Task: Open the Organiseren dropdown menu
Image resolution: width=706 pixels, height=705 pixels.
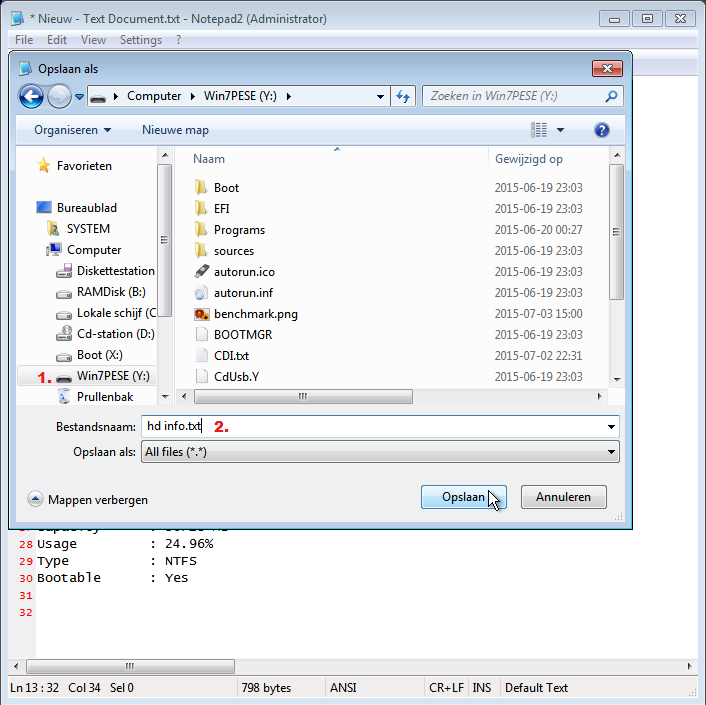Action: [x=72, y=130]
